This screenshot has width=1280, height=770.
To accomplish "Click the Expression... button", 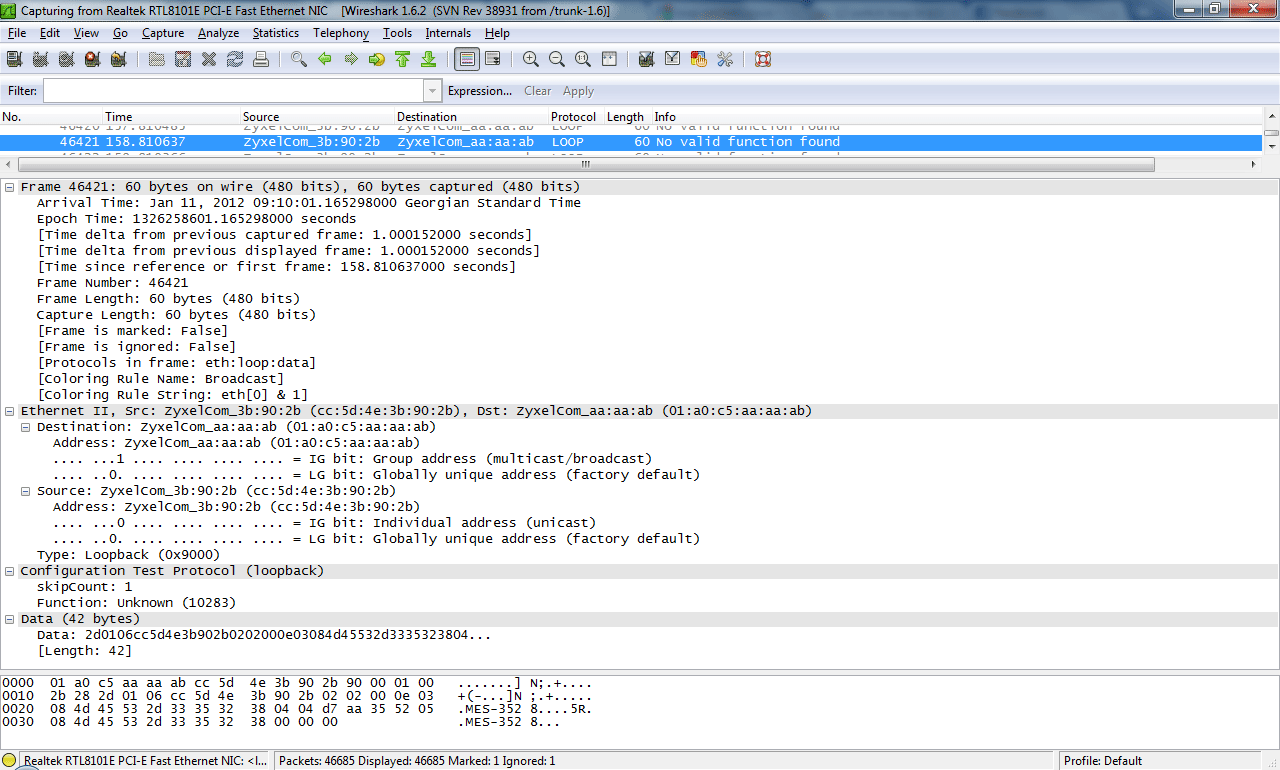I will pos(479,91).
